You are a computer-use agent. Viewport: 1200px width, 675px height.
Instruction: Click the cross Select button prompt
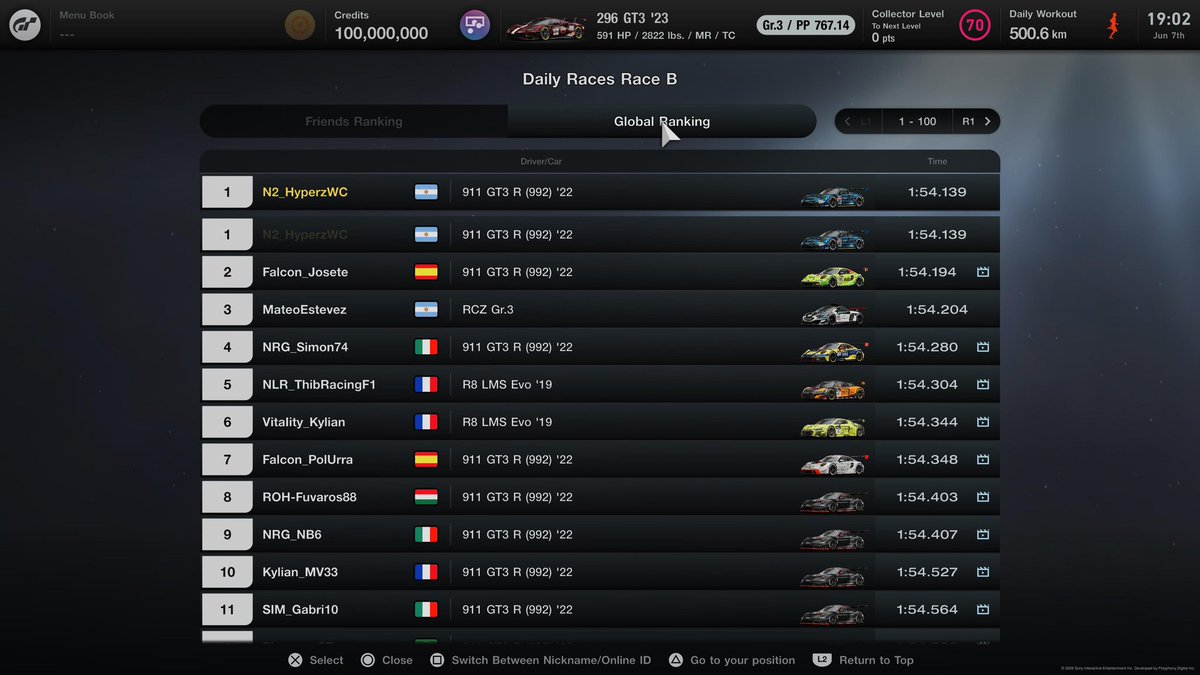tap(316, 660)
